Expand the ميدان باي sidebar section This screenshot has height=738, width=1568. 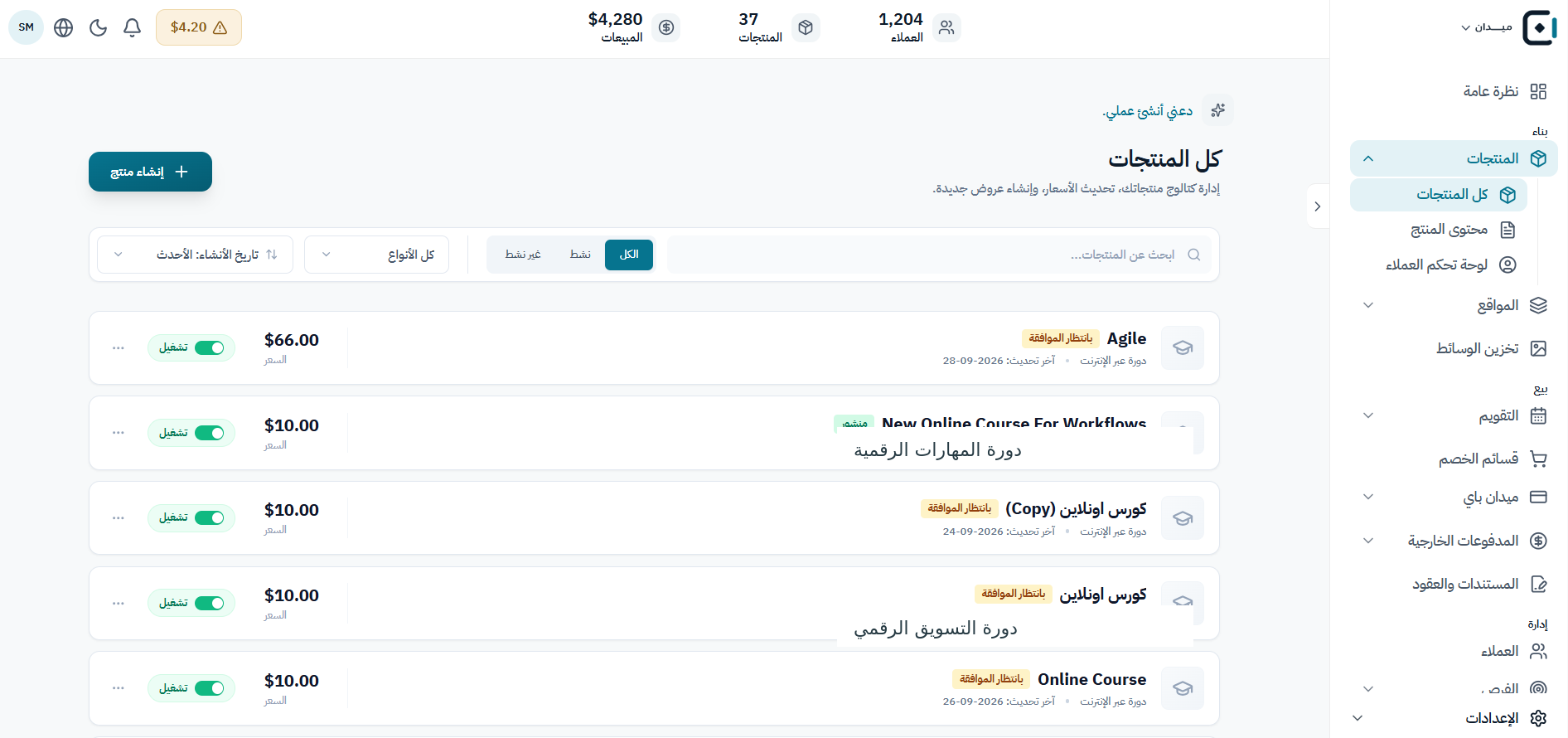(x=1368, y=497)
